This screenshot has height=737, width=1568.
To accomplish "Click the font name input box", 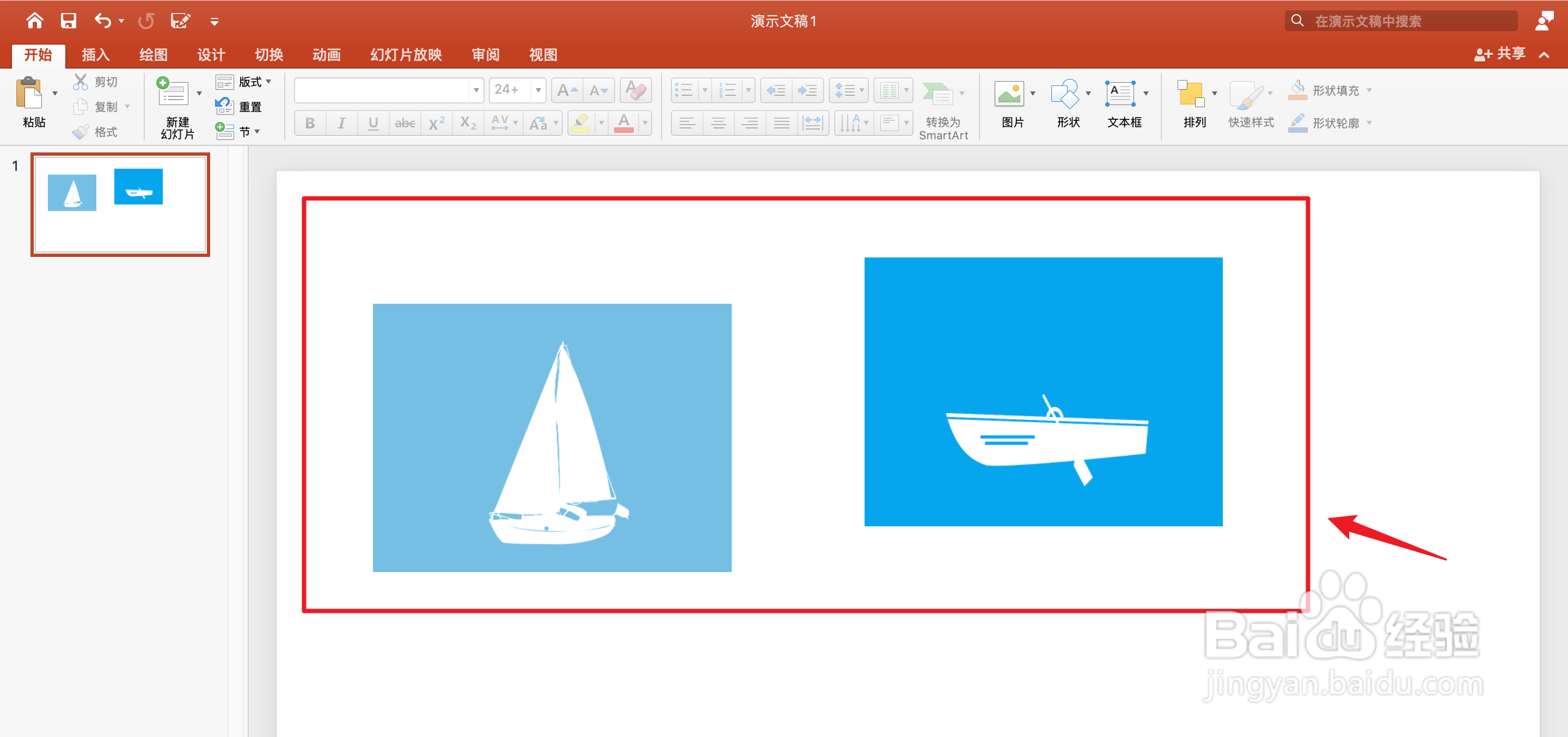I will point(381,90).
